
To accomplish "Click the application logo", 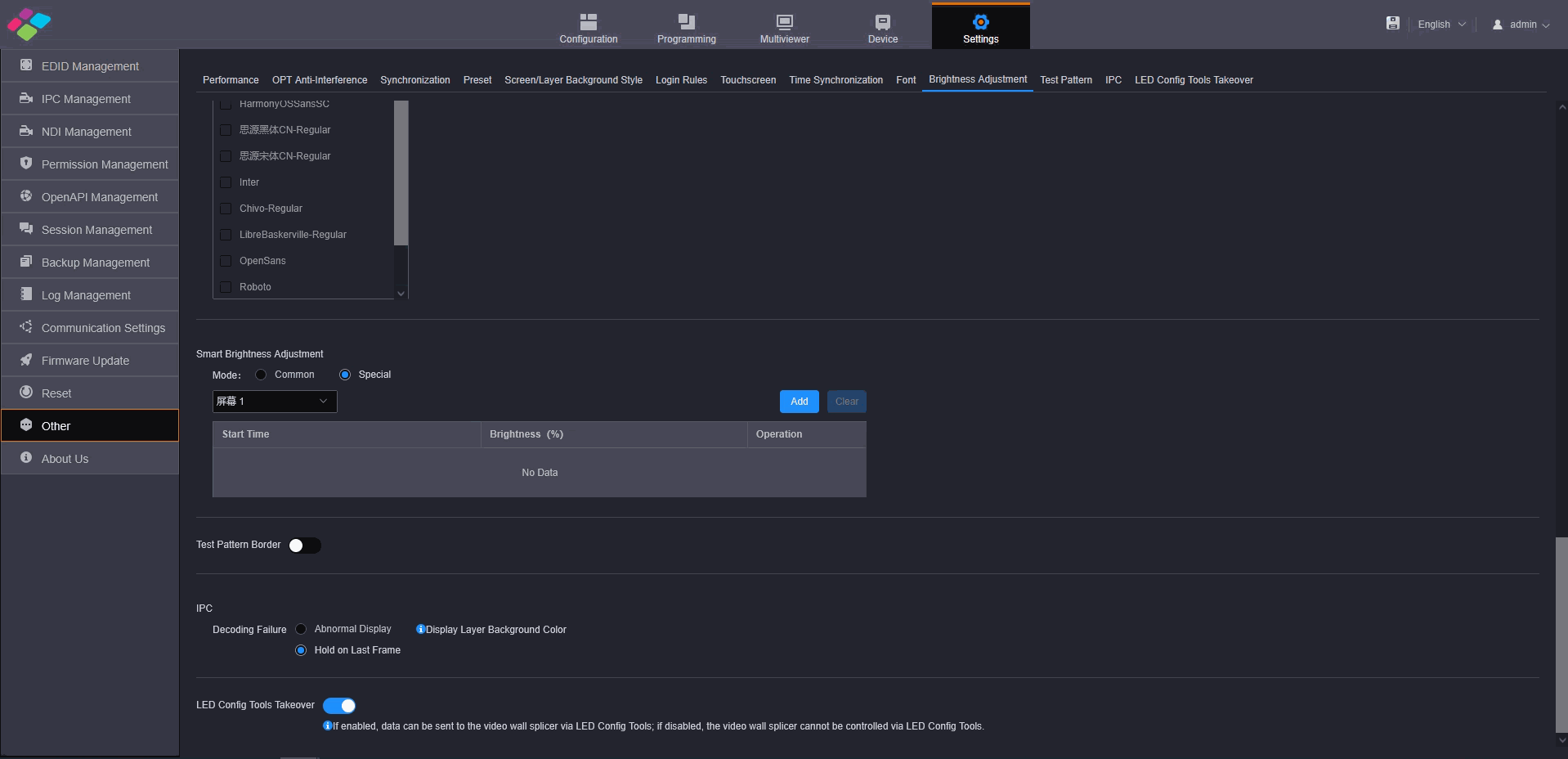I will click(29, 24).
